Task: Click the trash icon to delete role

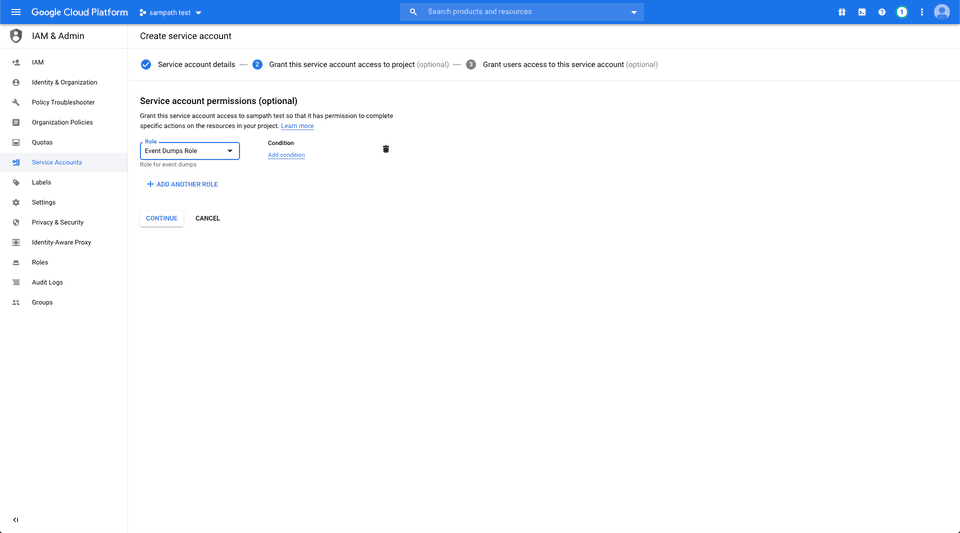Action: tap(386, 149)
